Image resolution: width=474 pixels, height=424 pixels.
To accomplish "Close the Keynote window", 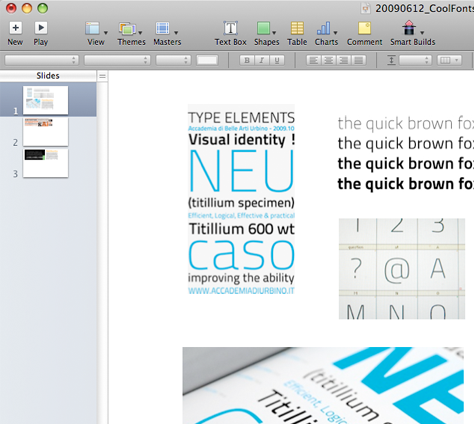I will click(11, 8).
